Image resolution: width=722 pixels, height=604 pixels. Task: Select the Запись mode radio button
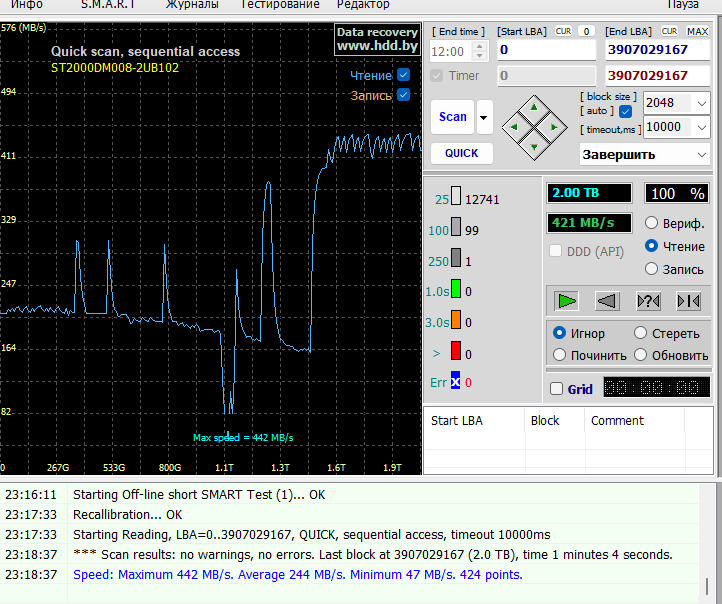[x=651, y=269]
